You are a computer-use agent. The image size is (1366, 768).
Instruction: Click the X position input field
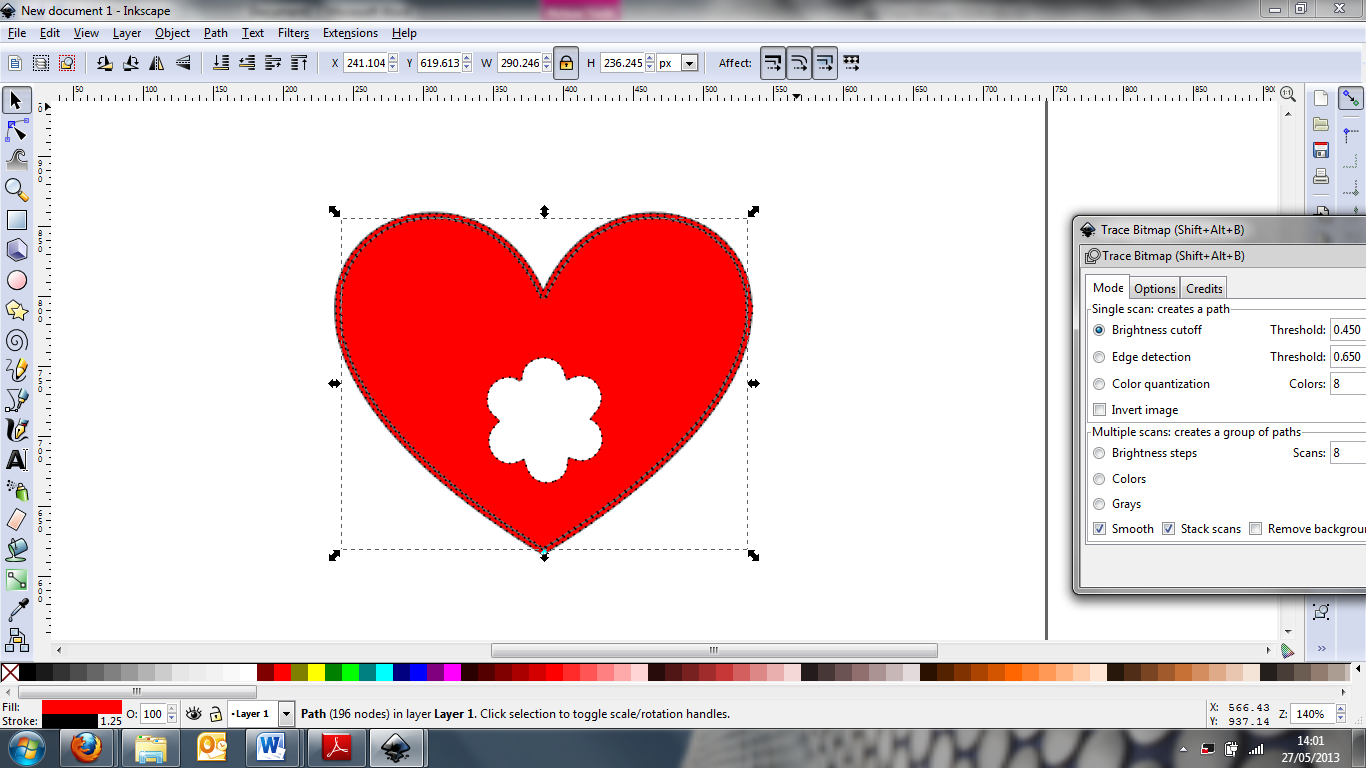[365, 63]
